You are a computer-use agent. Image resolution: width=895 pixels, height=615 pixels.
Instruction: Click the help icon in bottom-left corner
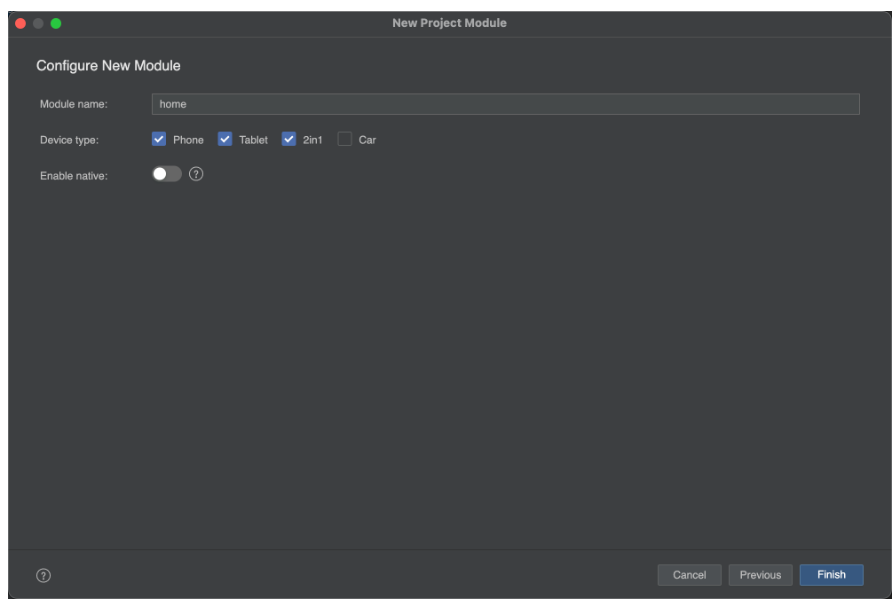click(x=43, y=575)
